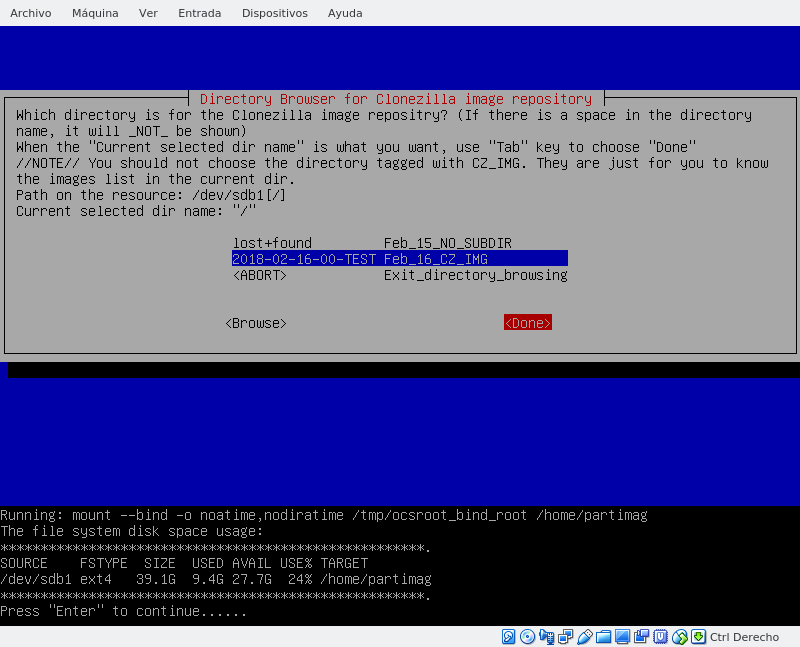This screenshot has width=800, height=647.
Task: Click the recording status icon
Action: [x=641, y=636]
